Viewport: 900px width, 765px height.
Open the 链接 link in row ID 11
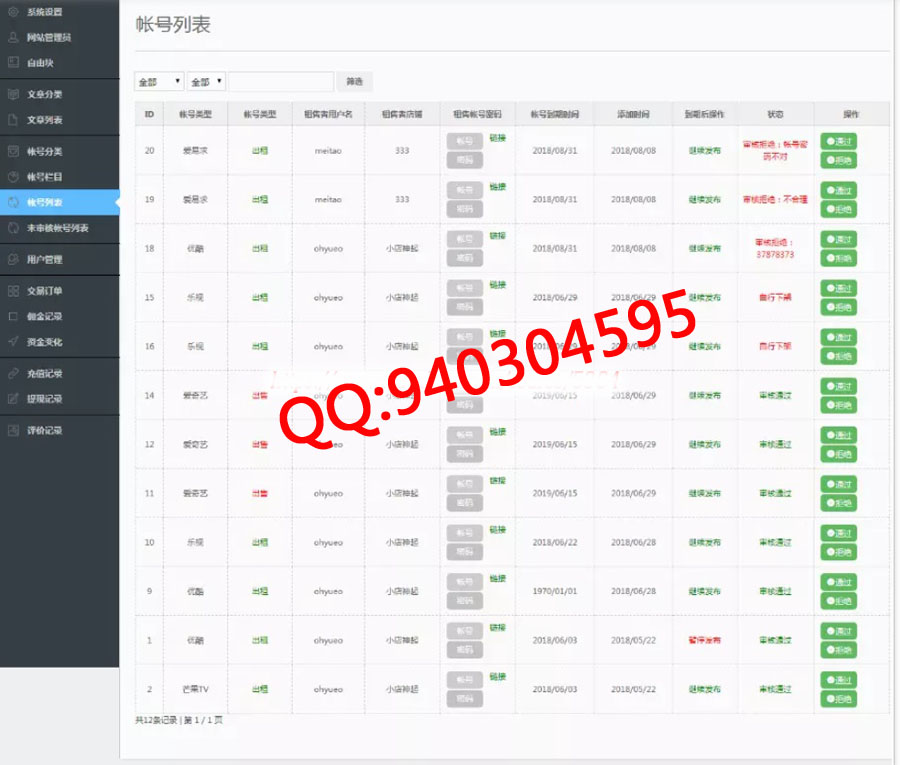point(497,480)
